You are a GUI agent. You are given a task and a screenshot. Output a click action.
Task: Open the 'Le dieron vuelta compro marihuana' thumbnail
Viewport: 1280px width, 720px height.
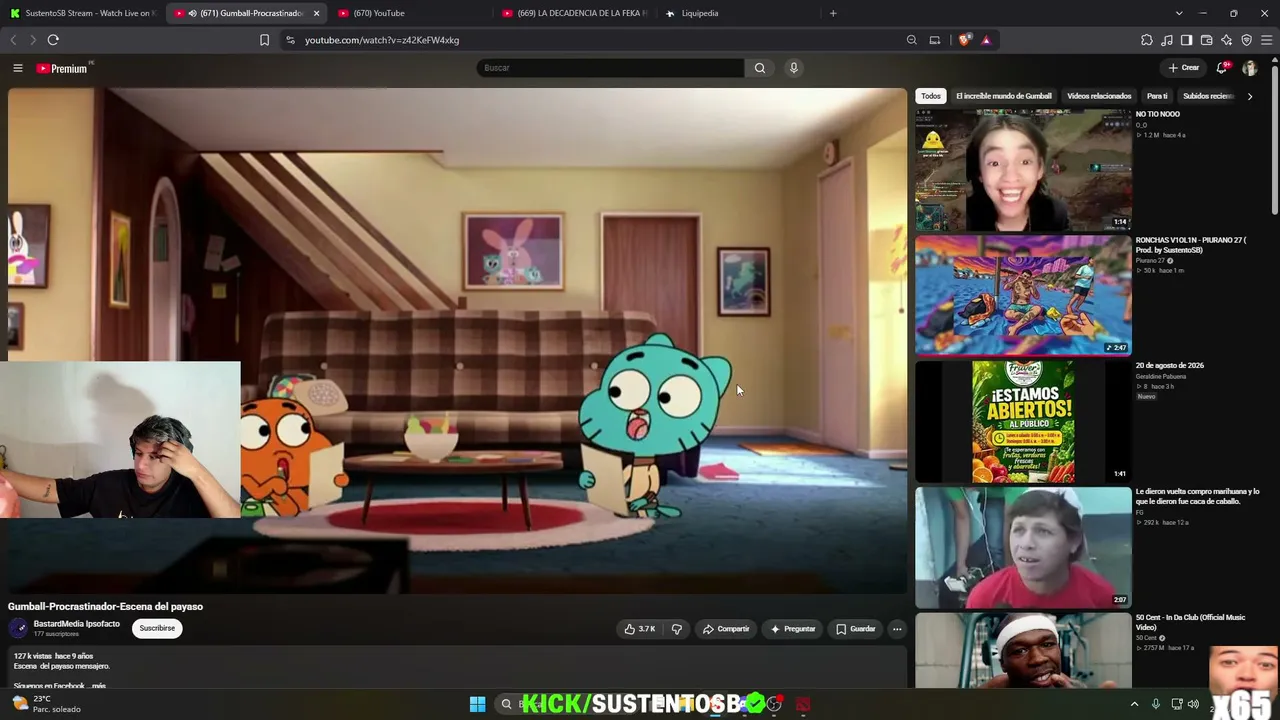1023,547
